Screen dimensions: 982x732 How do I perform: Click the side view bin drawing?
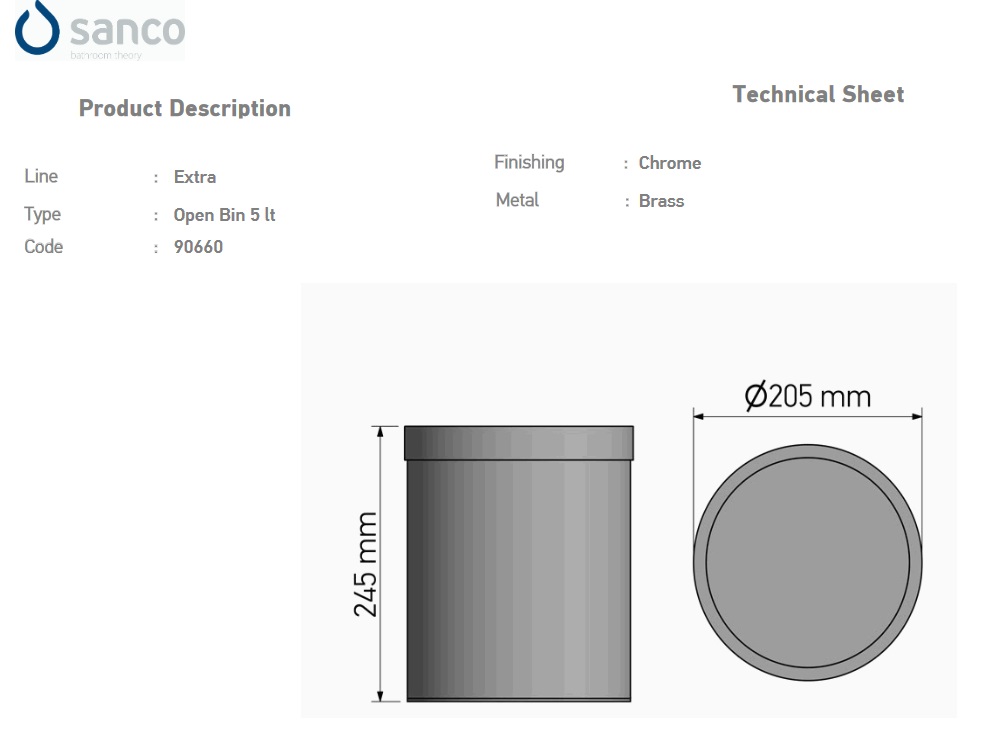(x=519, y=564)
